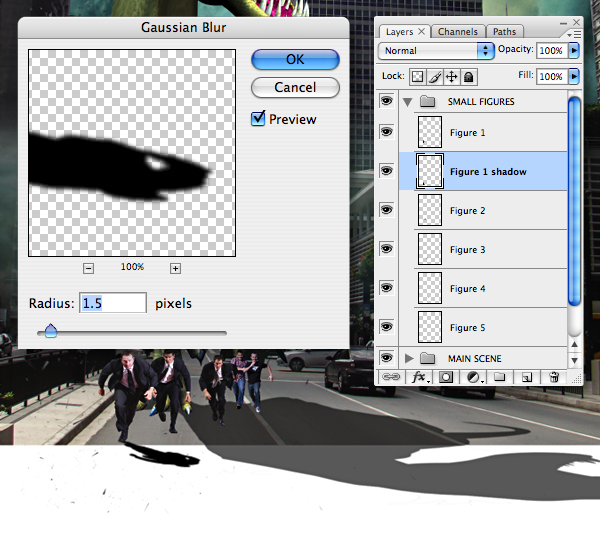
Task: Click the Opacity percentage field
Action: tap(552, 51)
